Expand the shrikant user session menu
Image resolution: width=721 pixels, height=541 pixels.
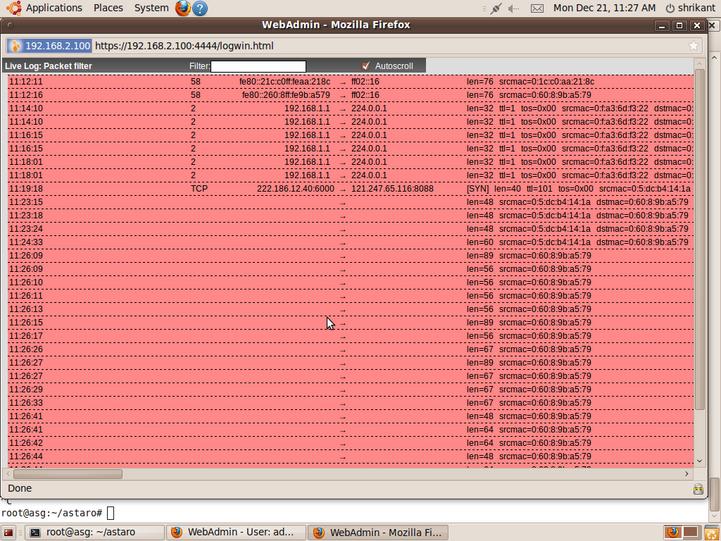[690, 8]
